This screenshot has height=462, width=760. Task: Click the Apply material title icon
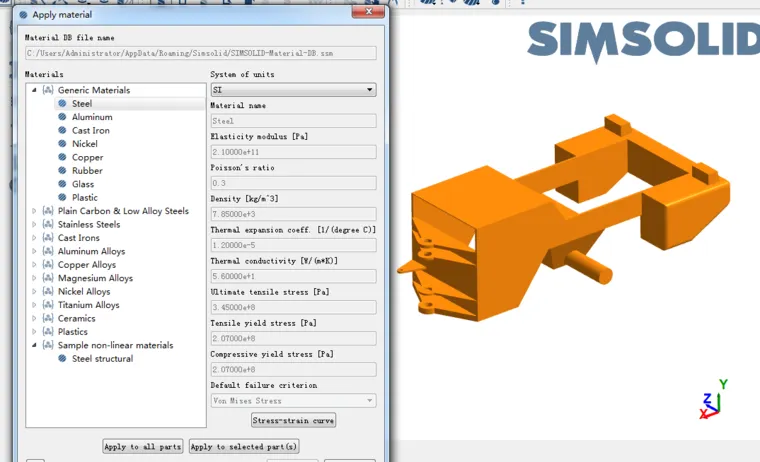click(x=23, y=15)
